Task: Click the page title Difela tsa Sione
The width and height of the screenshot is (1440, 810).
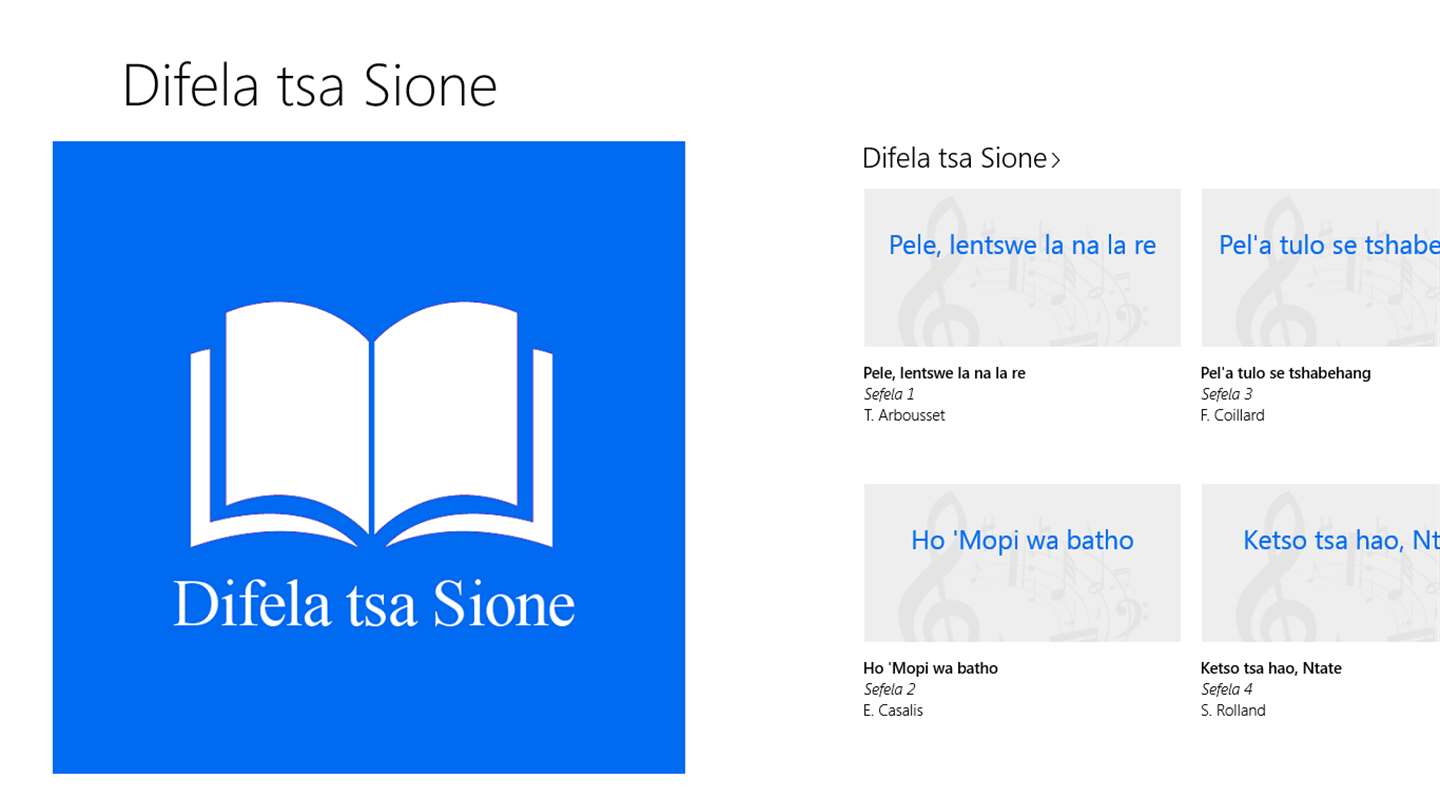Action: 310,86
